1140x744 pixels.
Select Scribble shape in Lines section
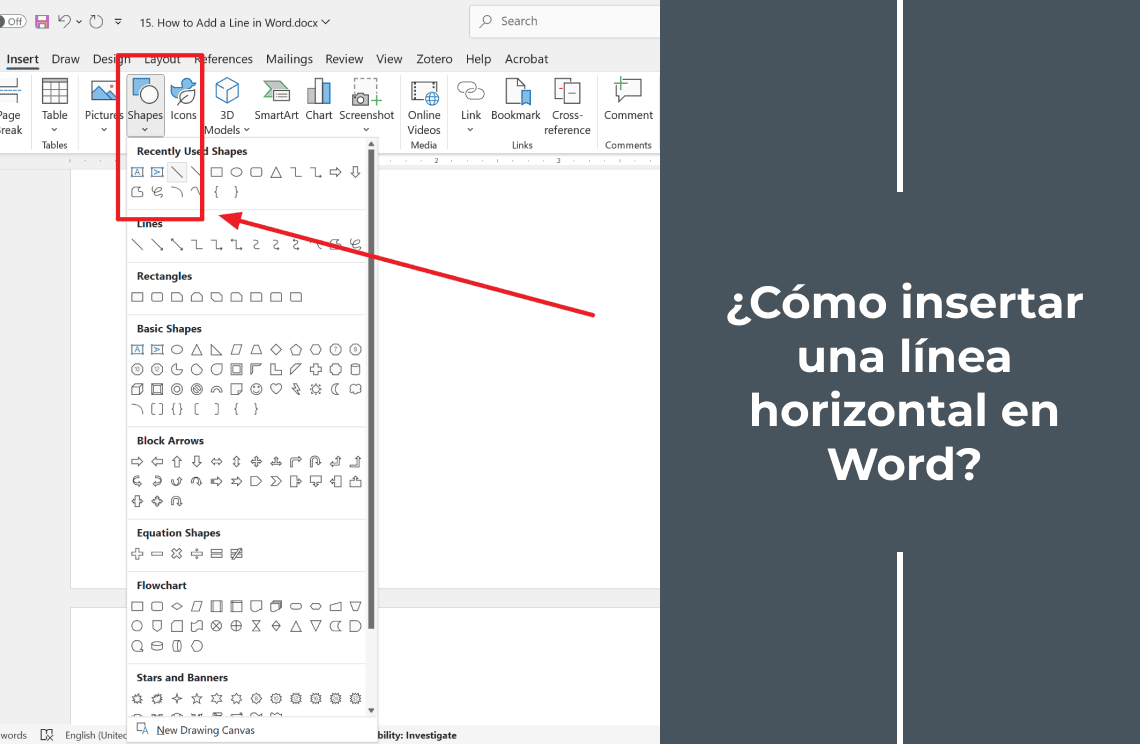click(x=356, y=244)
